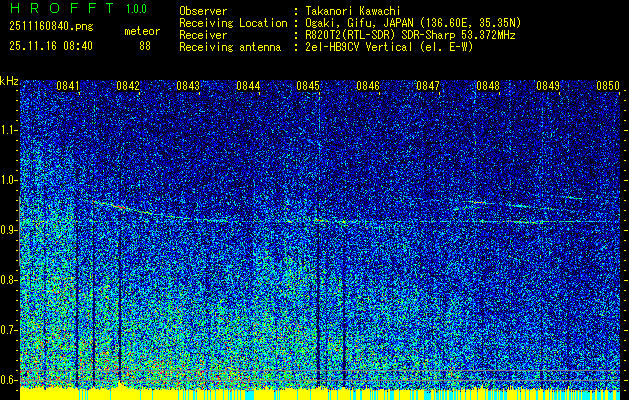Click the 1.1 kHz axis label
This screenshot has height=400, width=629.
pos(8,130)
